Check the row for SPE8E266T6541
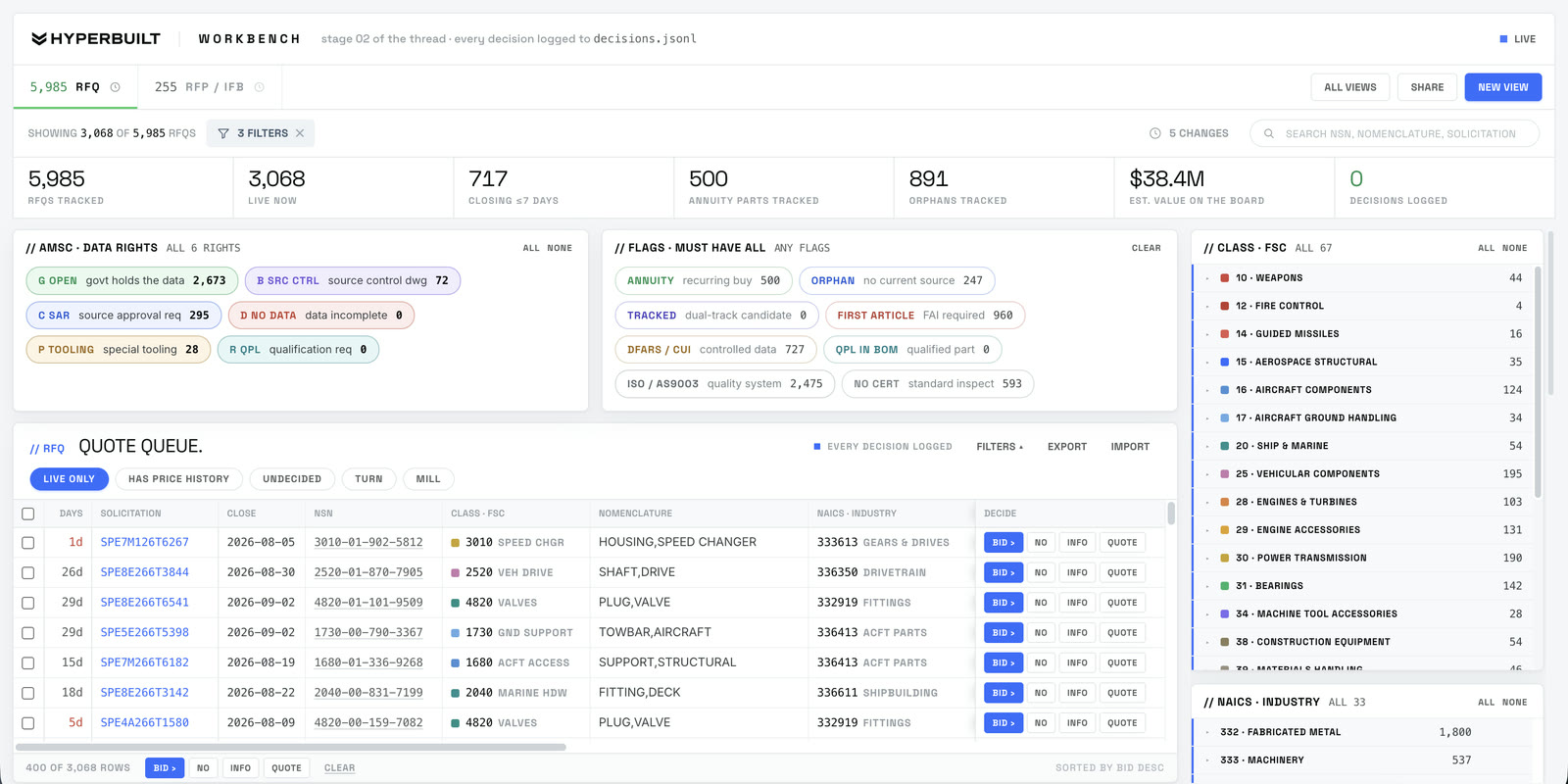The image size is (1568, 784). 27,603
